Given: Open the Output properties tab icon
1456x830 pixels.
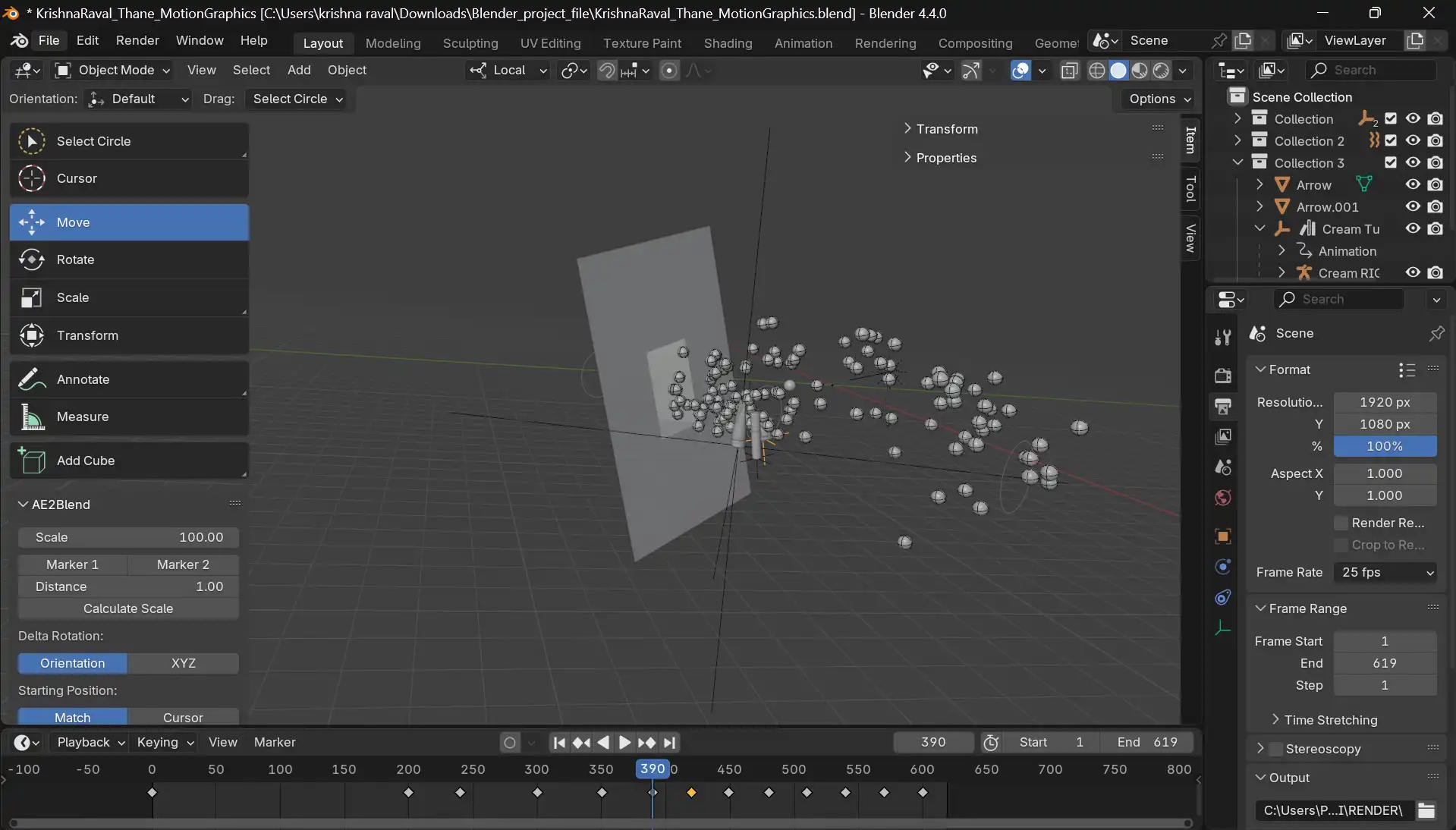Looking at the screenshot, I should (x=1222, y=406).
